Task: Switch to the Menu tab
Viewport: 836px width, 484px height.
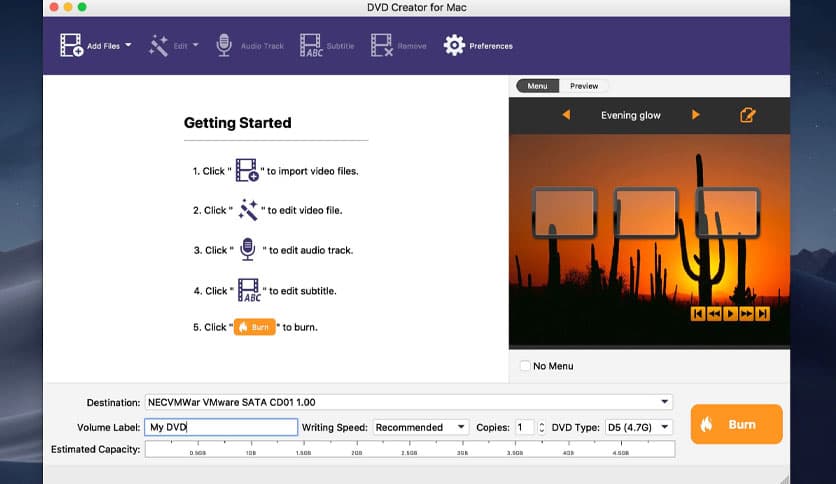Action: click(x=537, y=86)
